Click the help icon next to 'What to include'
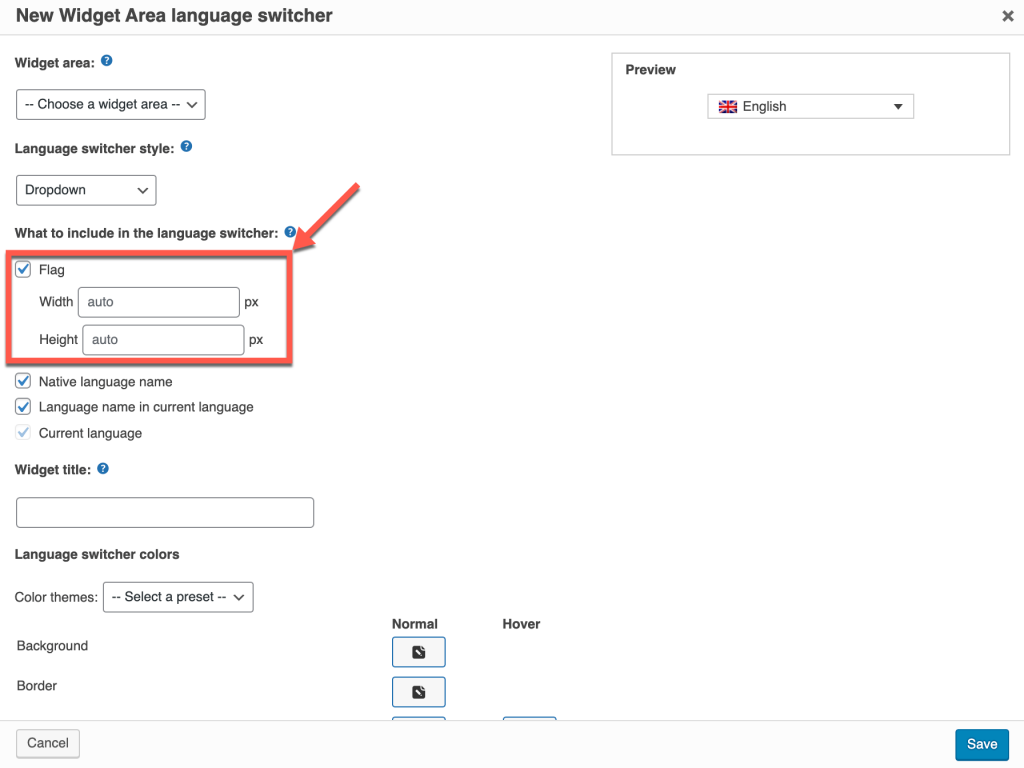 coord(290,233)
